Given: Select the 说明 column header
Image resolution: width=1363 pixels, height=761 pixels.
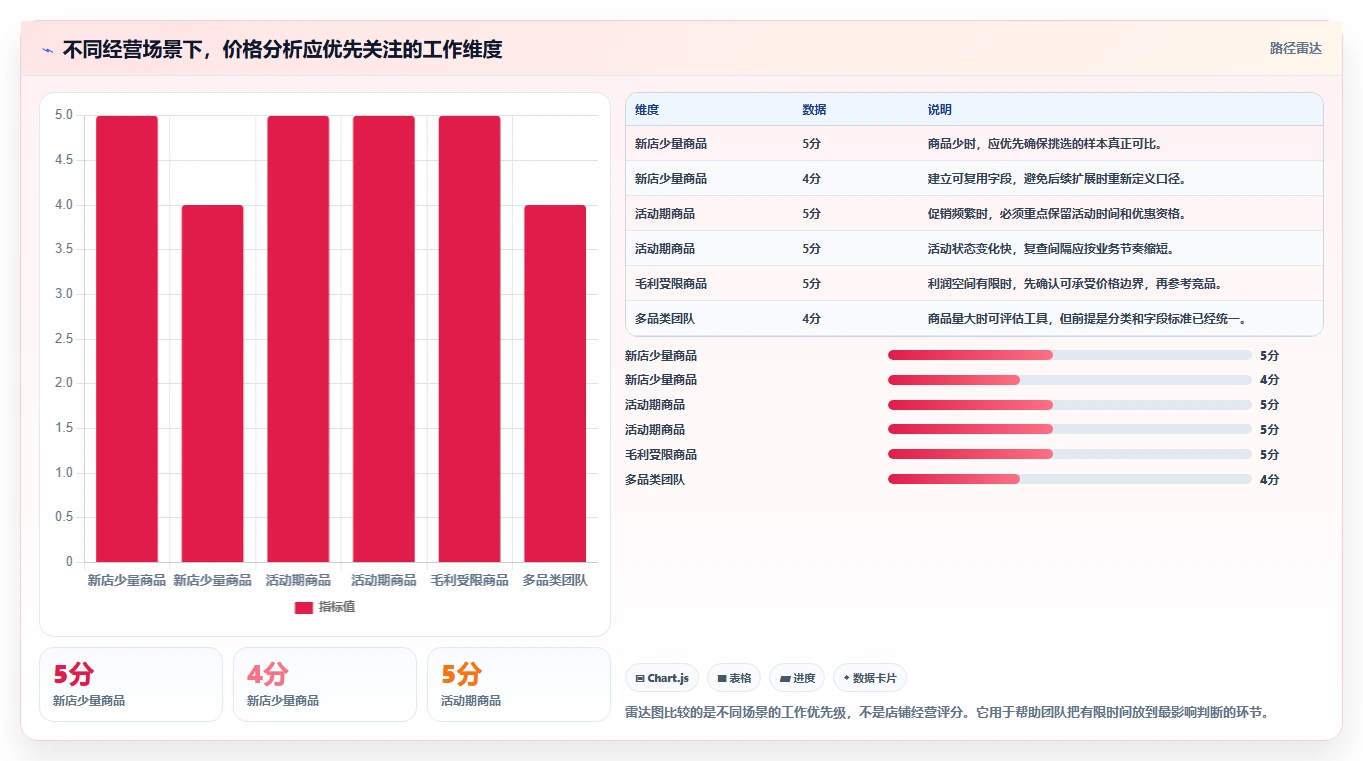Looking at the screenshot, I should [940, 110].
